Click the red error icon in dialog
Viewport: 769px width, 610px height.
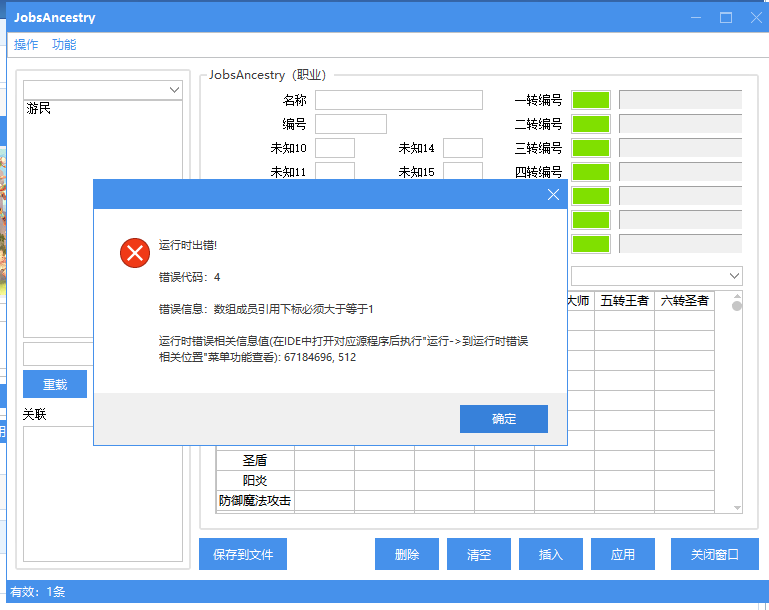click(x=134, y=253)
